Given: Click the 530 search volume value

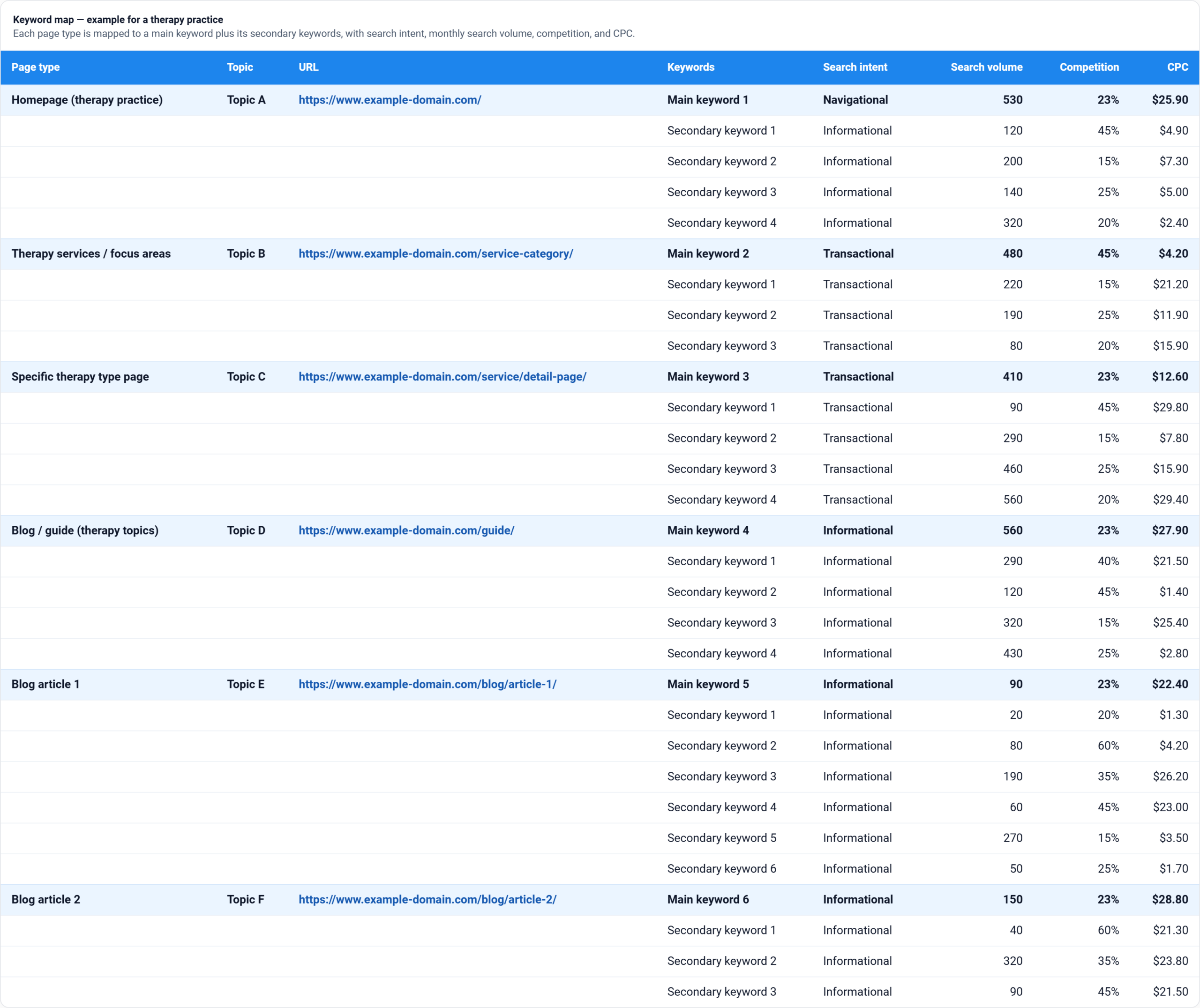Looking at the screenshot, I should pyautogui.click(x=1012, y=100).
